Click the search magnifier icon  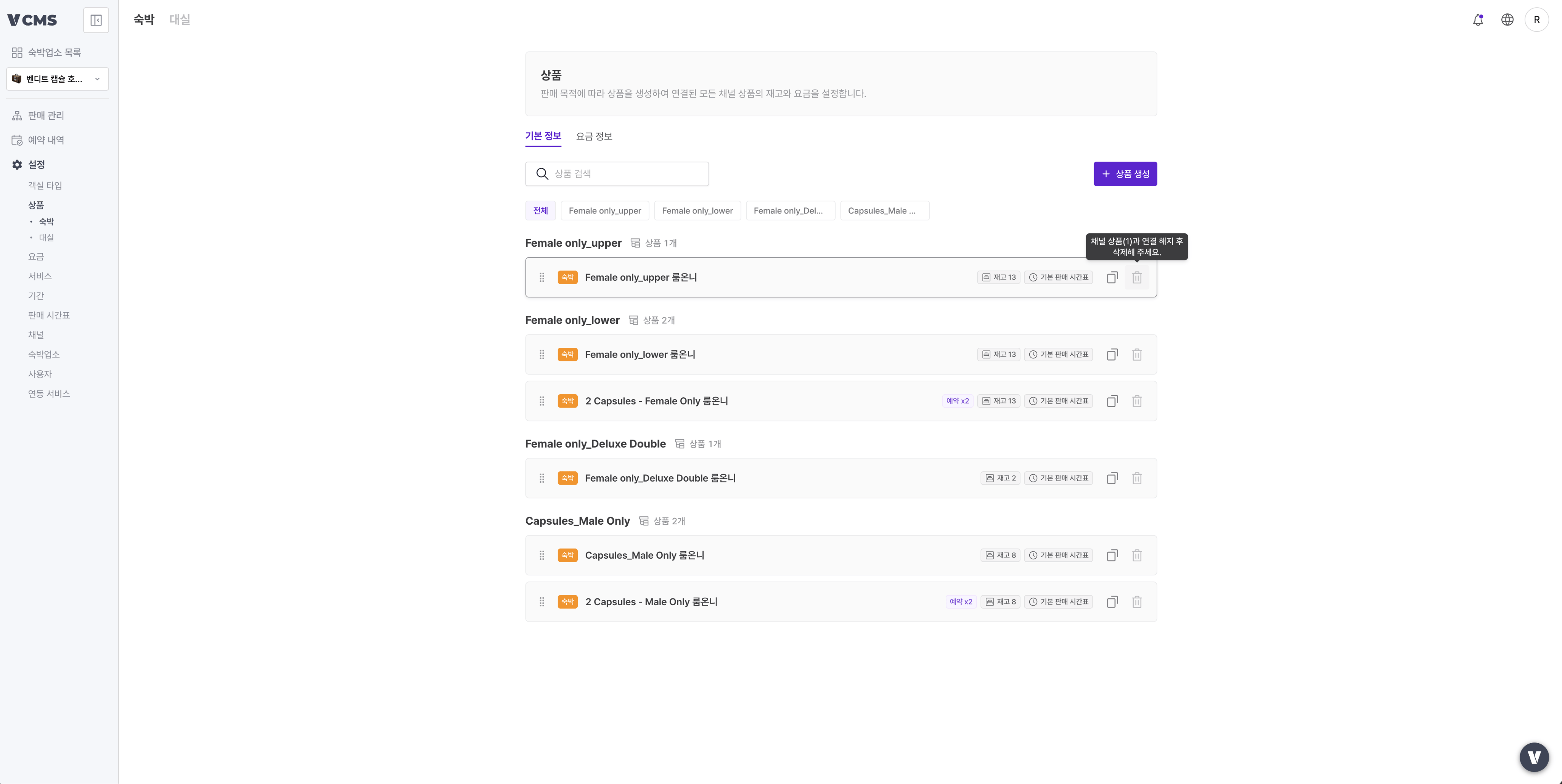[542, 174]
